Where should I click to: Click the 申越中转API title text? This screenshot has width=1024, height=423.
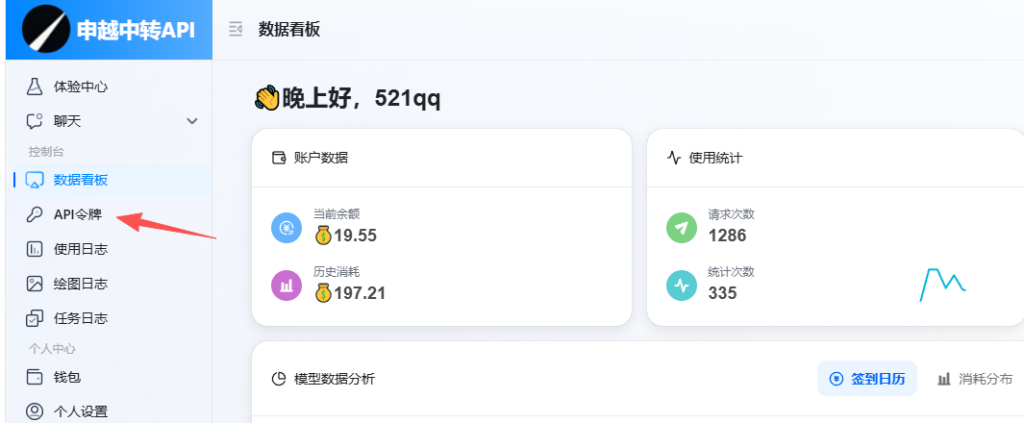click(136, 31)
